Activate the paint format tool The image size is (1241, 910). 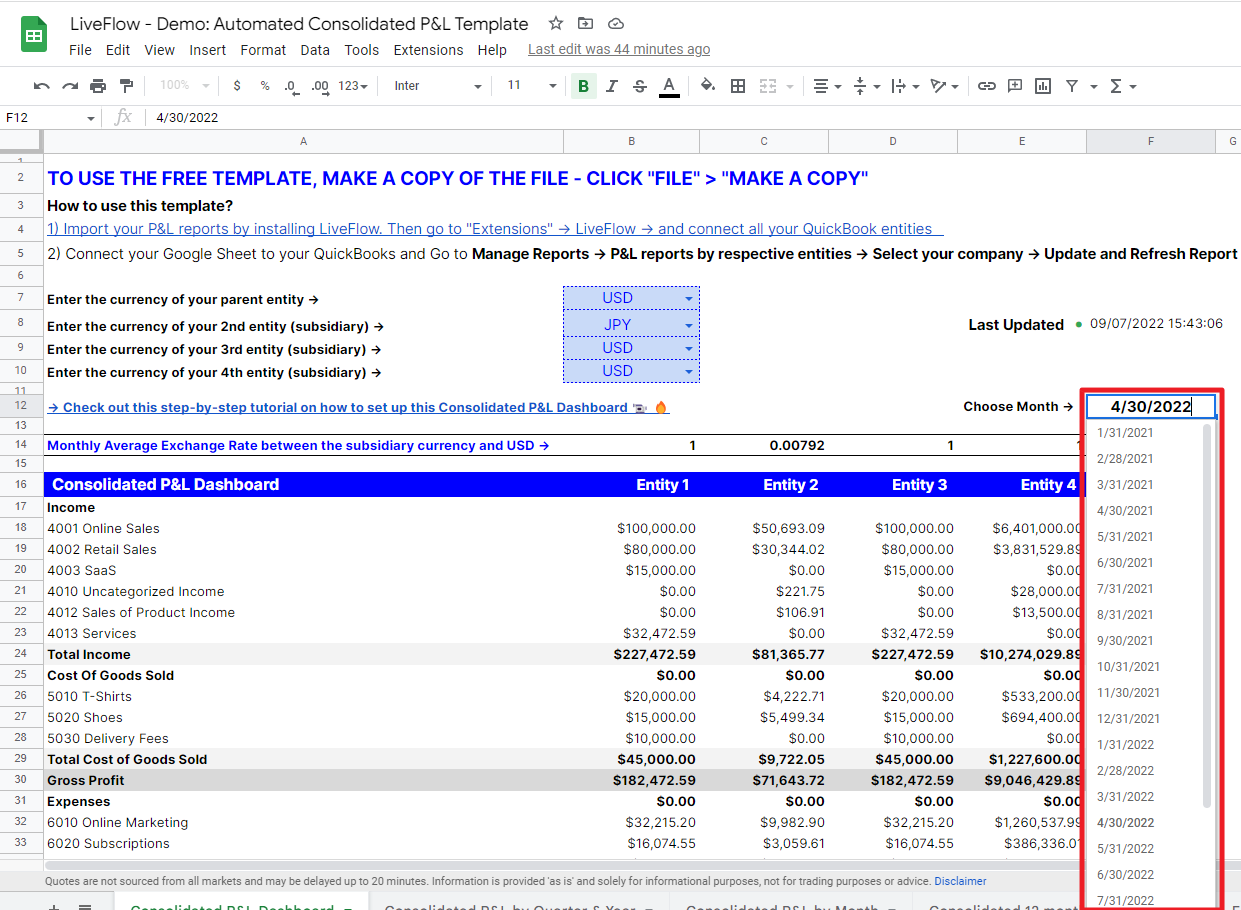click(x=126, y=86)
